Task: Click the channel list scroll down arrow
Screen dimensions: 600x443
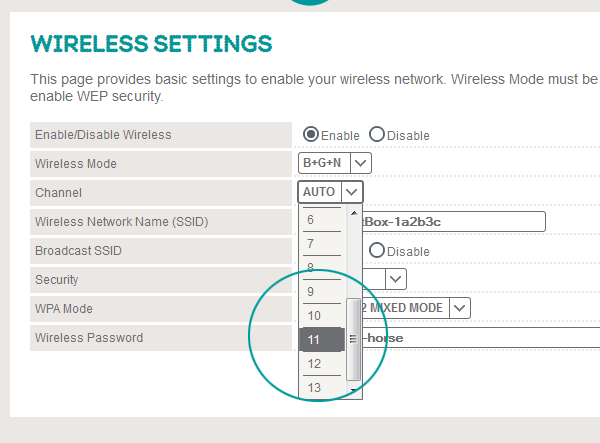Action: [x=354, y=390]
